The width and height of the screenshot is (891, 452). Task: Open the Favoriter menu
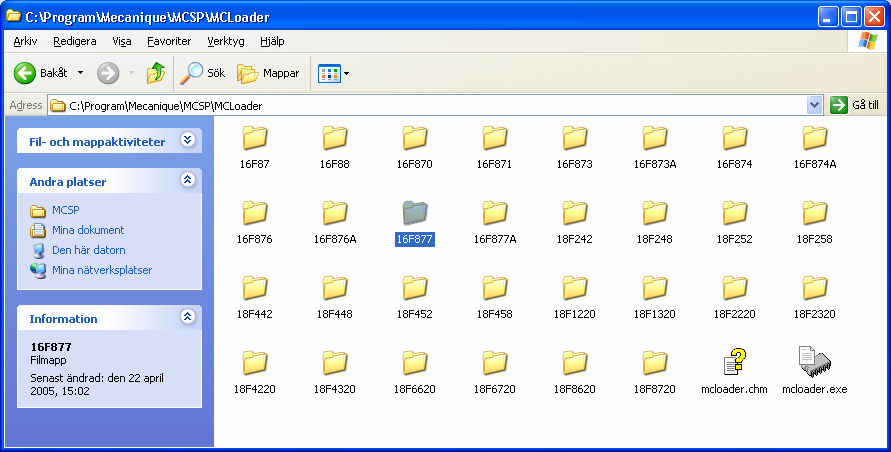[x=169, y=41]
